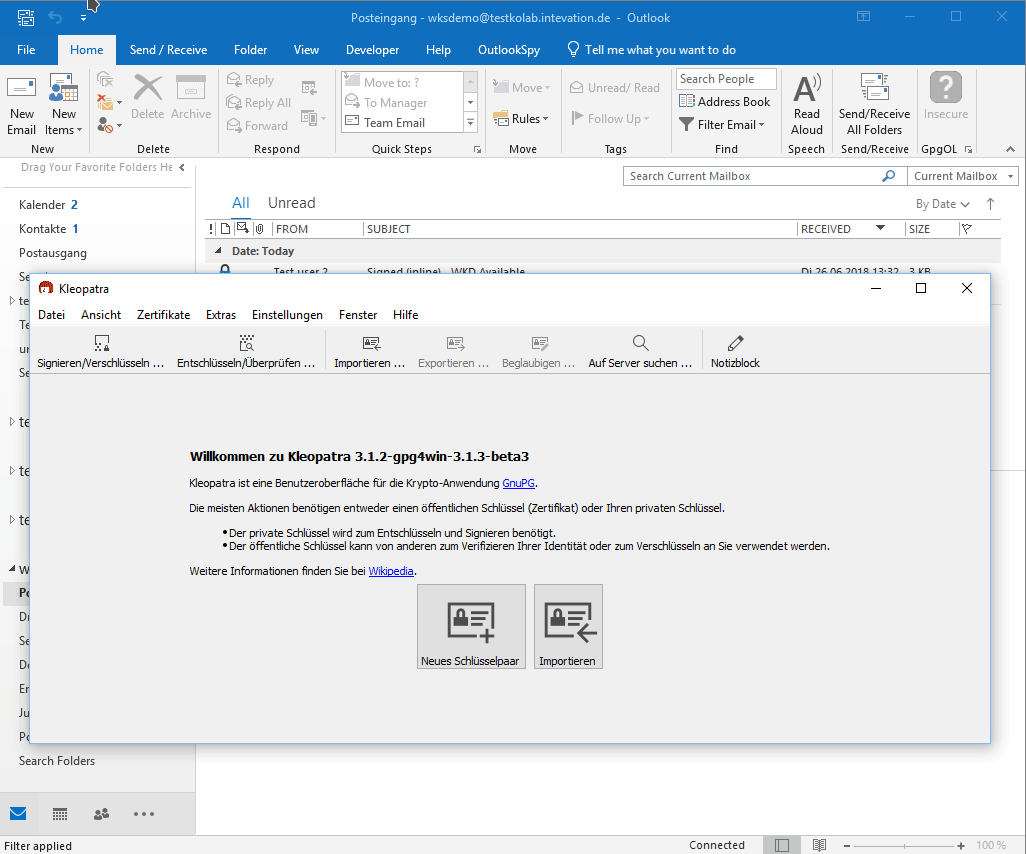Image resolution: width=1026 pixels, height=854 pixels.
Task: Switch to the Developer ribbon tab
Action: tap(372, 50)
